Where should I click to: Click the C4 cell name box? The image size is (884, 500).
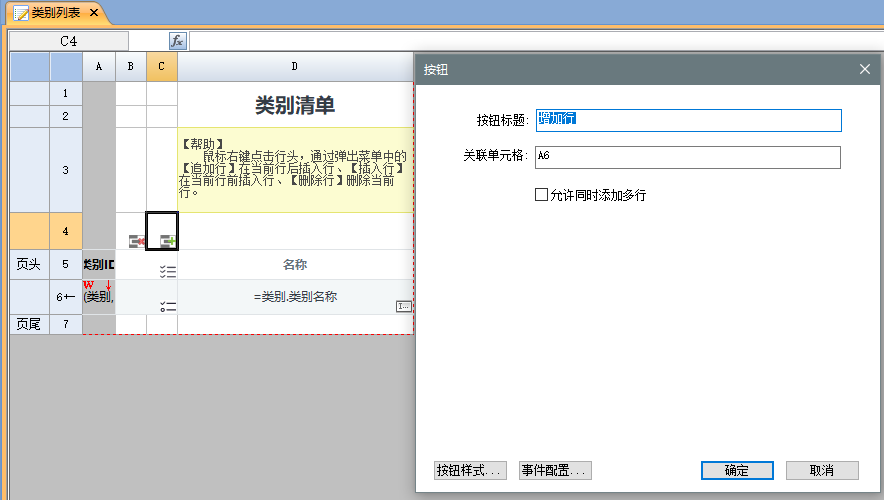tap(68, 41)
